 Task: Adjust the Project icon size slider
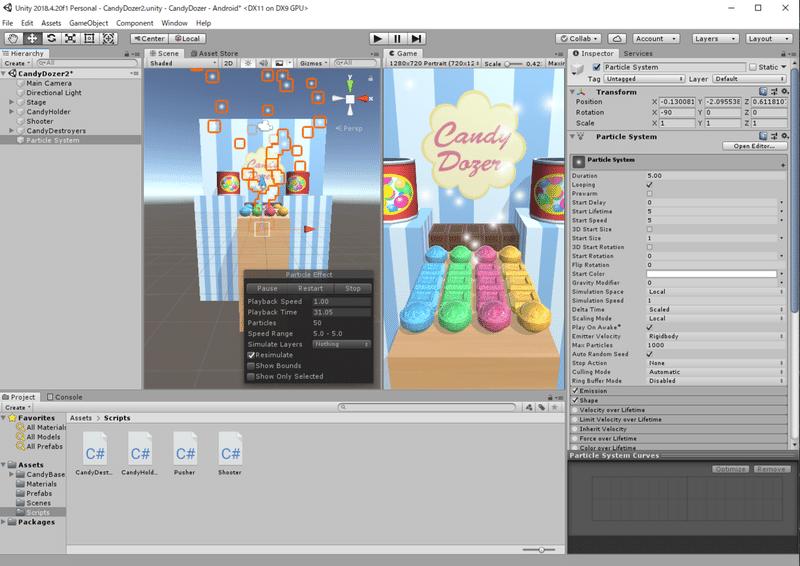coord(540,550)
